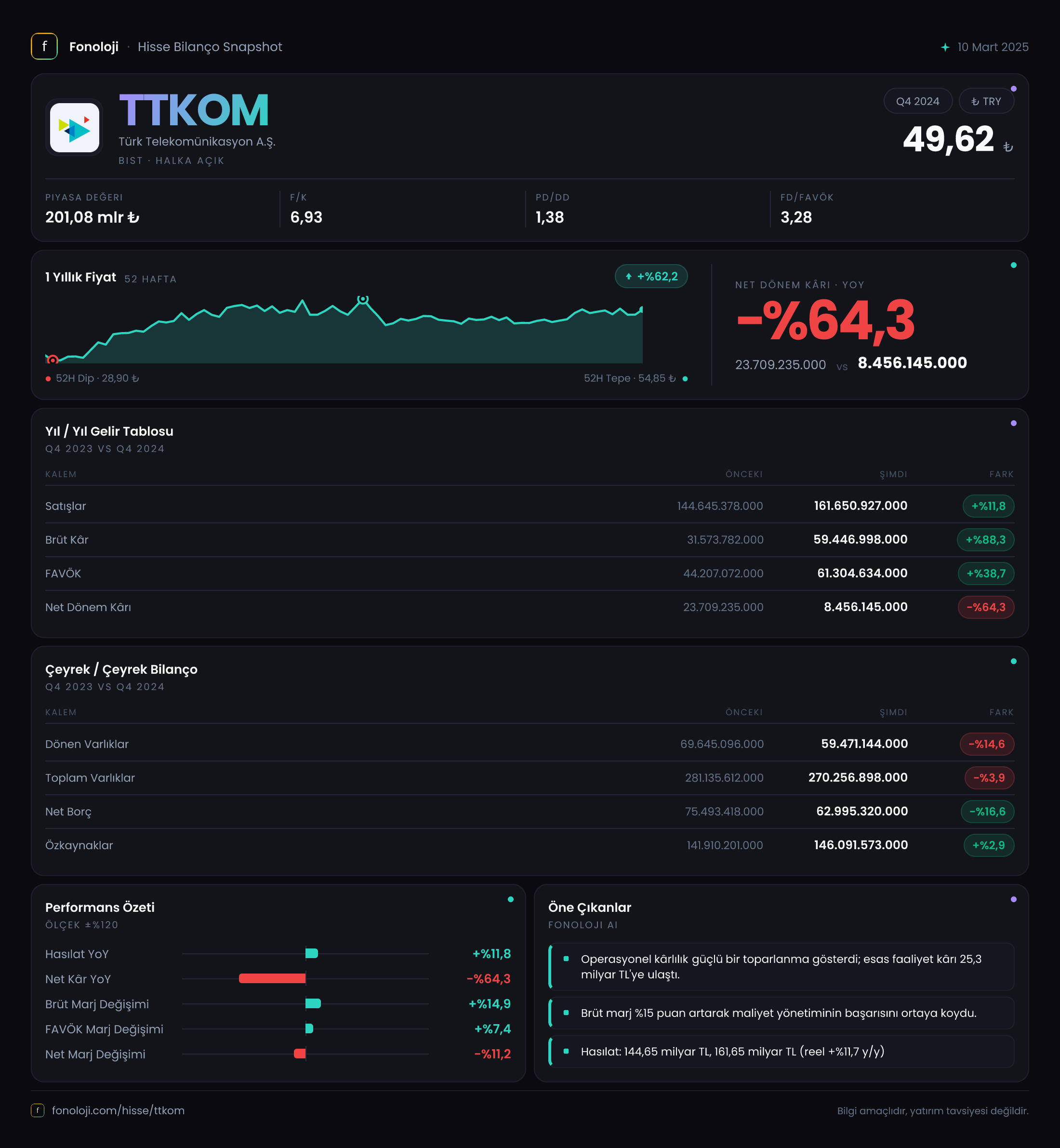Click the Öne Çıkanlar heading
The height and width of the screenshot is (1148, 1060).
tap(590, 908)
